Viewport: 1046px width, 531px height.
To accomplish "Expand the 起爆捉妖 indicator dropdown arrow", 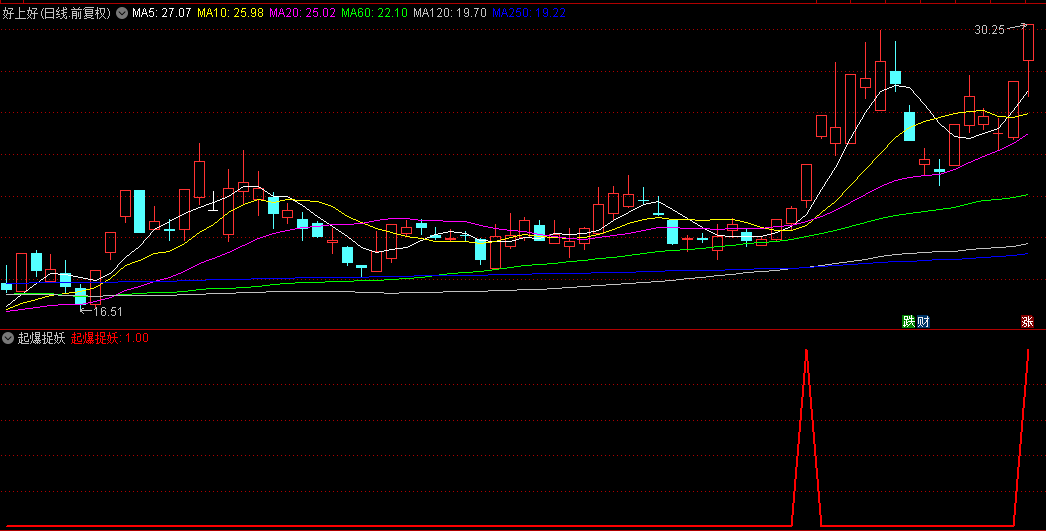I will [8, 338].
